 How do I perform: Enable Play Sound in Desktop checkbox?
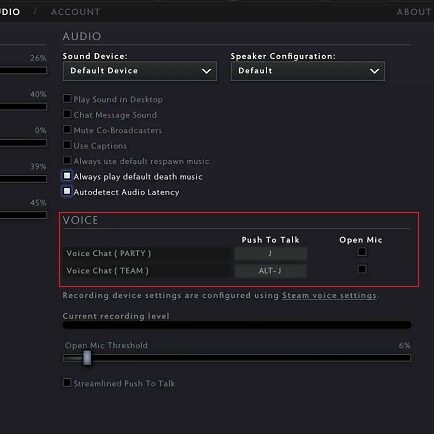click(x=67, y=99)
